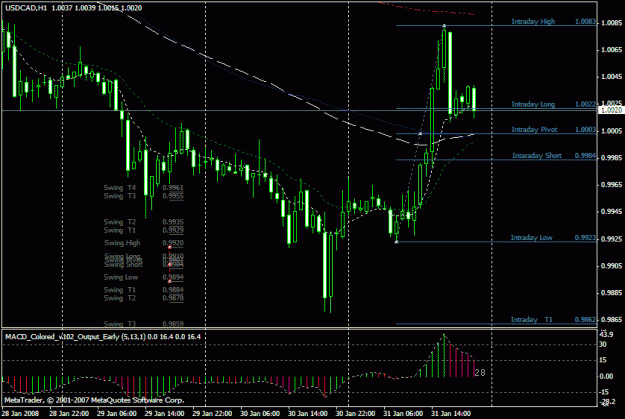This screenshot has height=419, width=625.
Task: Click the Swing Low value 0.9894
Action: [173, 277]
